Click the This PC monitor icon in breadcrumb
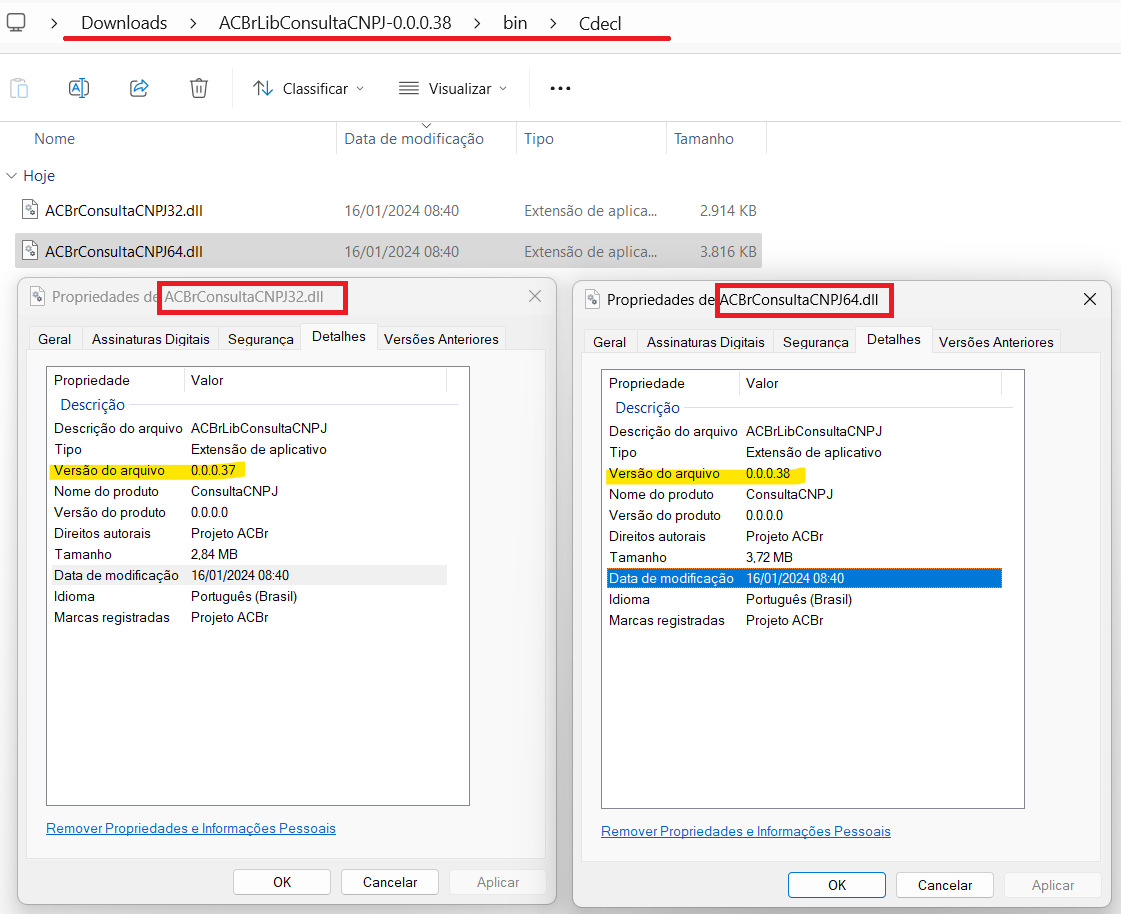 [16, 23]
